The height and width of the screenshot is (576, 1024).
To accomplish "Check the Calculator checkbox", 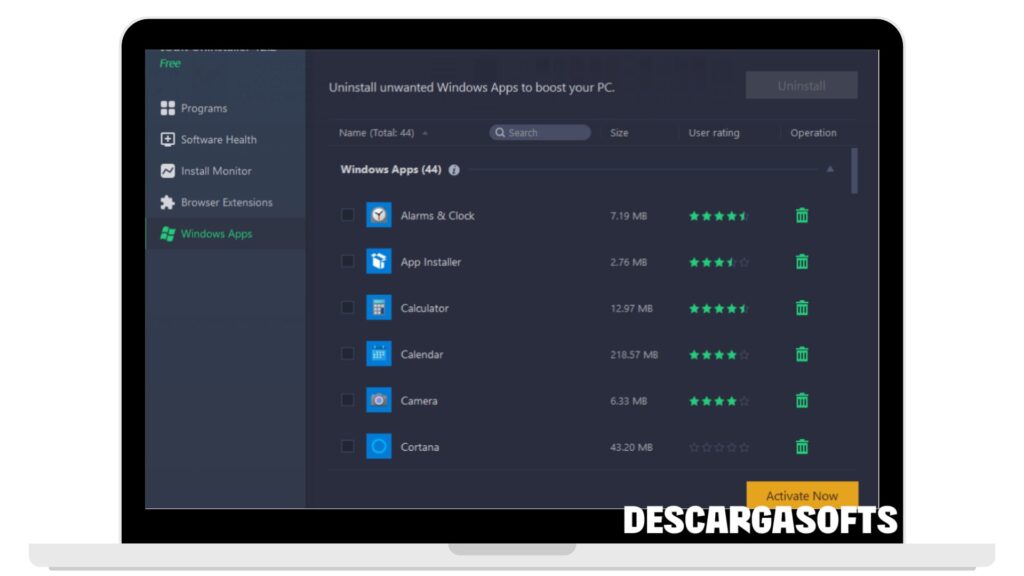I will pos(347,308).
